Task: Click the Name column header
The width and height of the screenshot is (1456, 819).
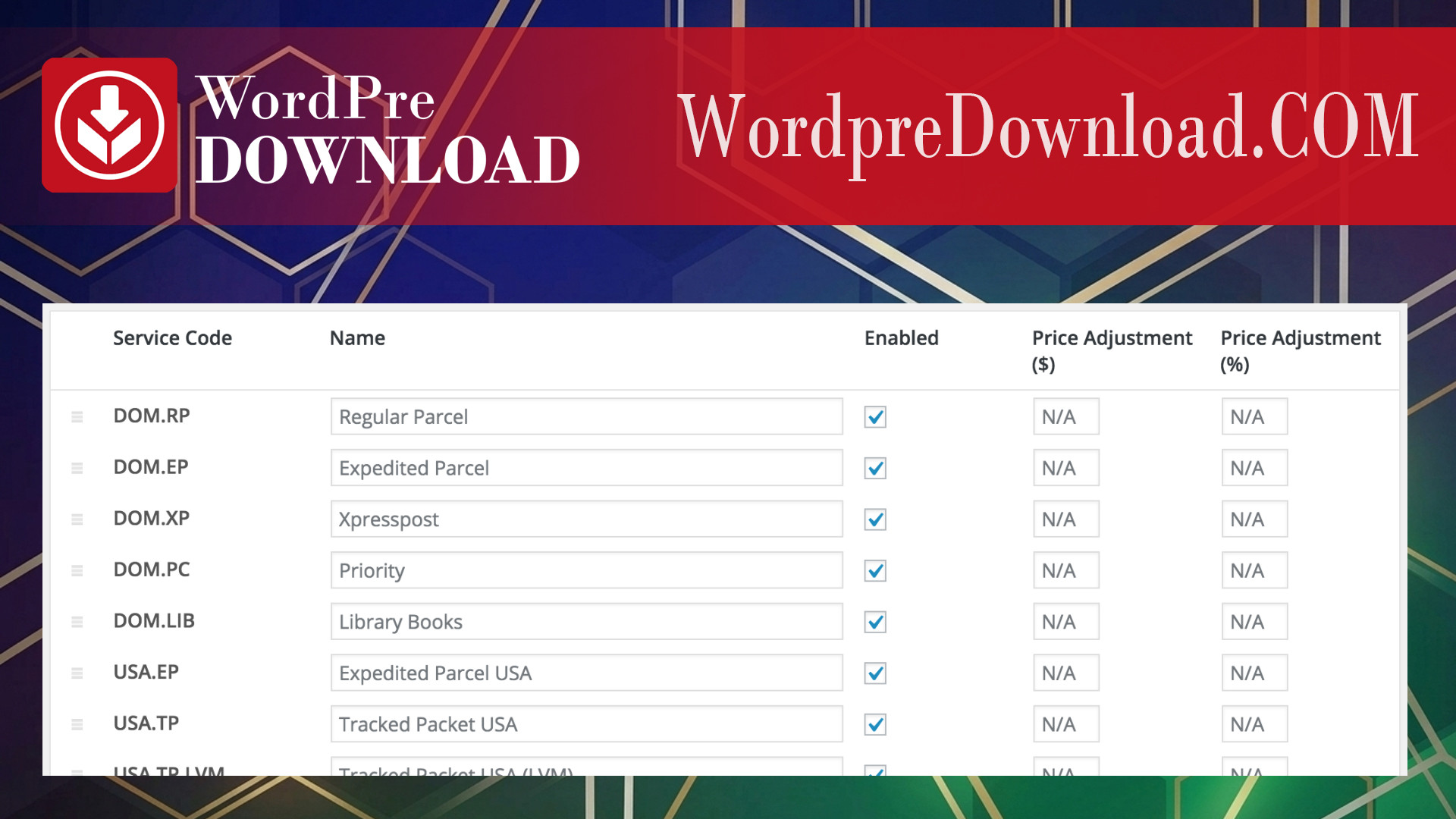Action: point(357,338)
